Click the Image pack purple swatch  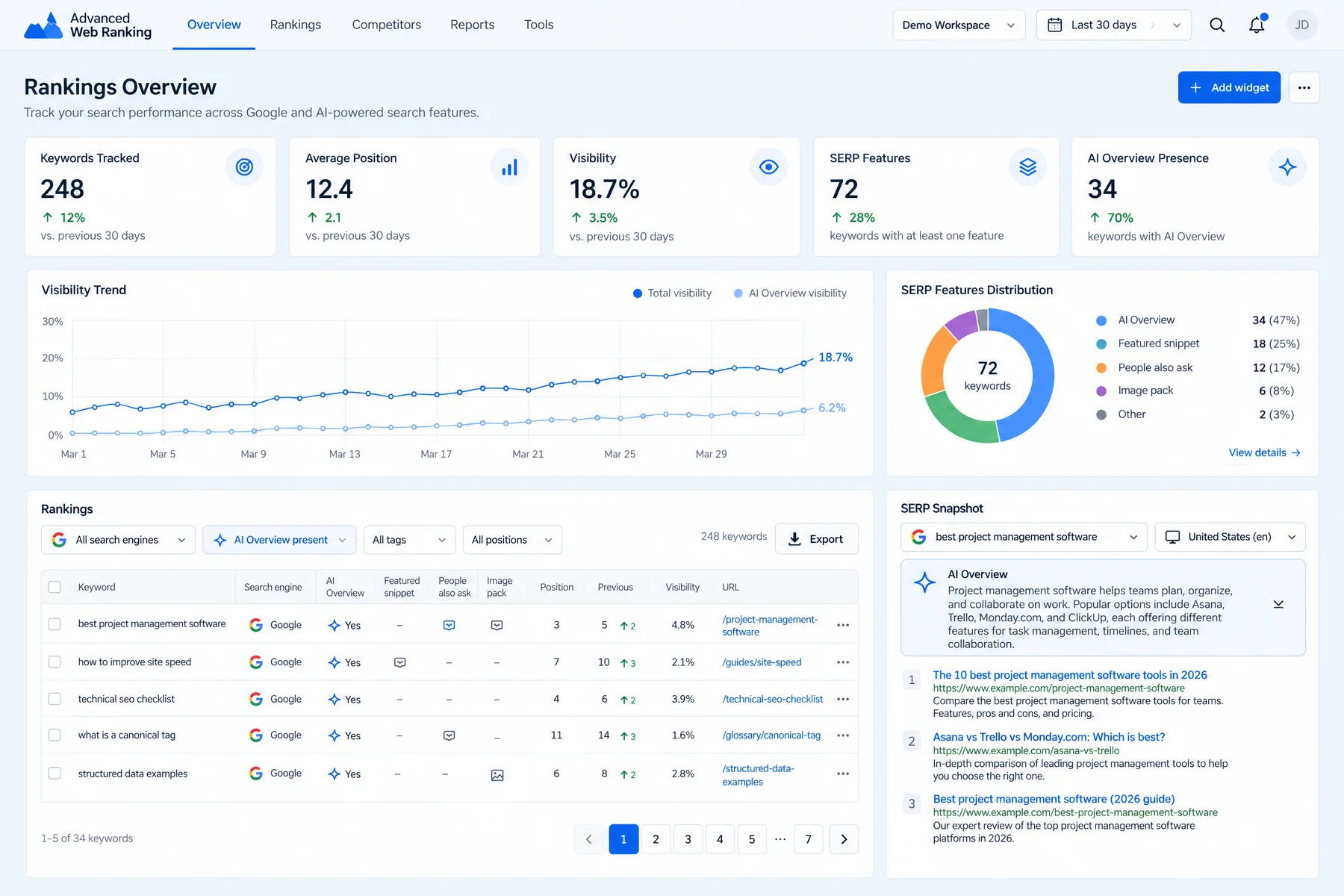point(1101,391)
